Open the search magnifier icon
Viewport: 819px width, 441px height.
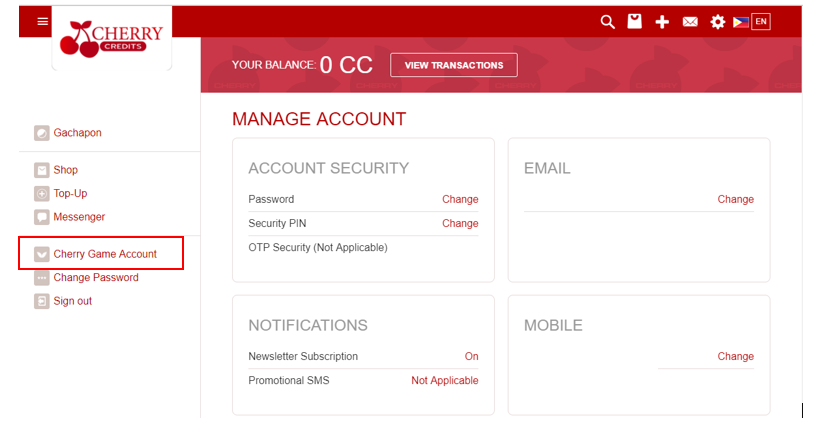[607, 21]
